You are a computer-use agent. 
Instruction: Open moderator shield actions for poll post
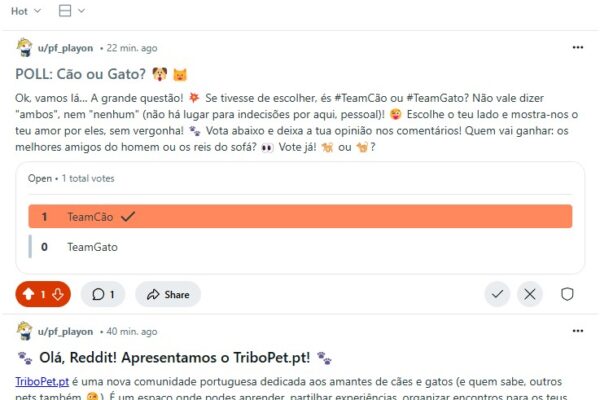(567, 294)
